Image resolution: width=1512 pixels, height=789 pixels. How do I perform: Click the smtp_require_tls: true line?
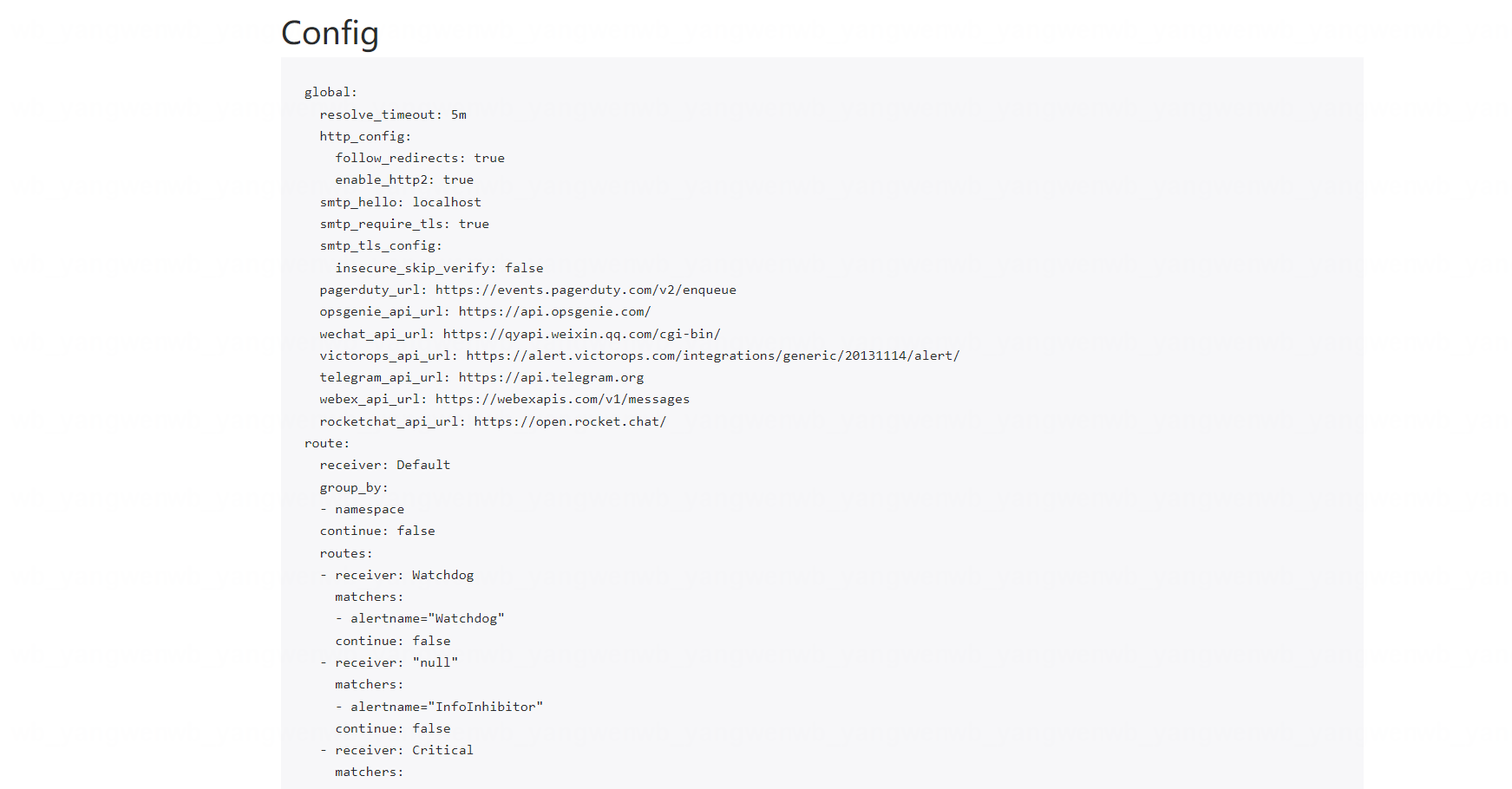404,224
